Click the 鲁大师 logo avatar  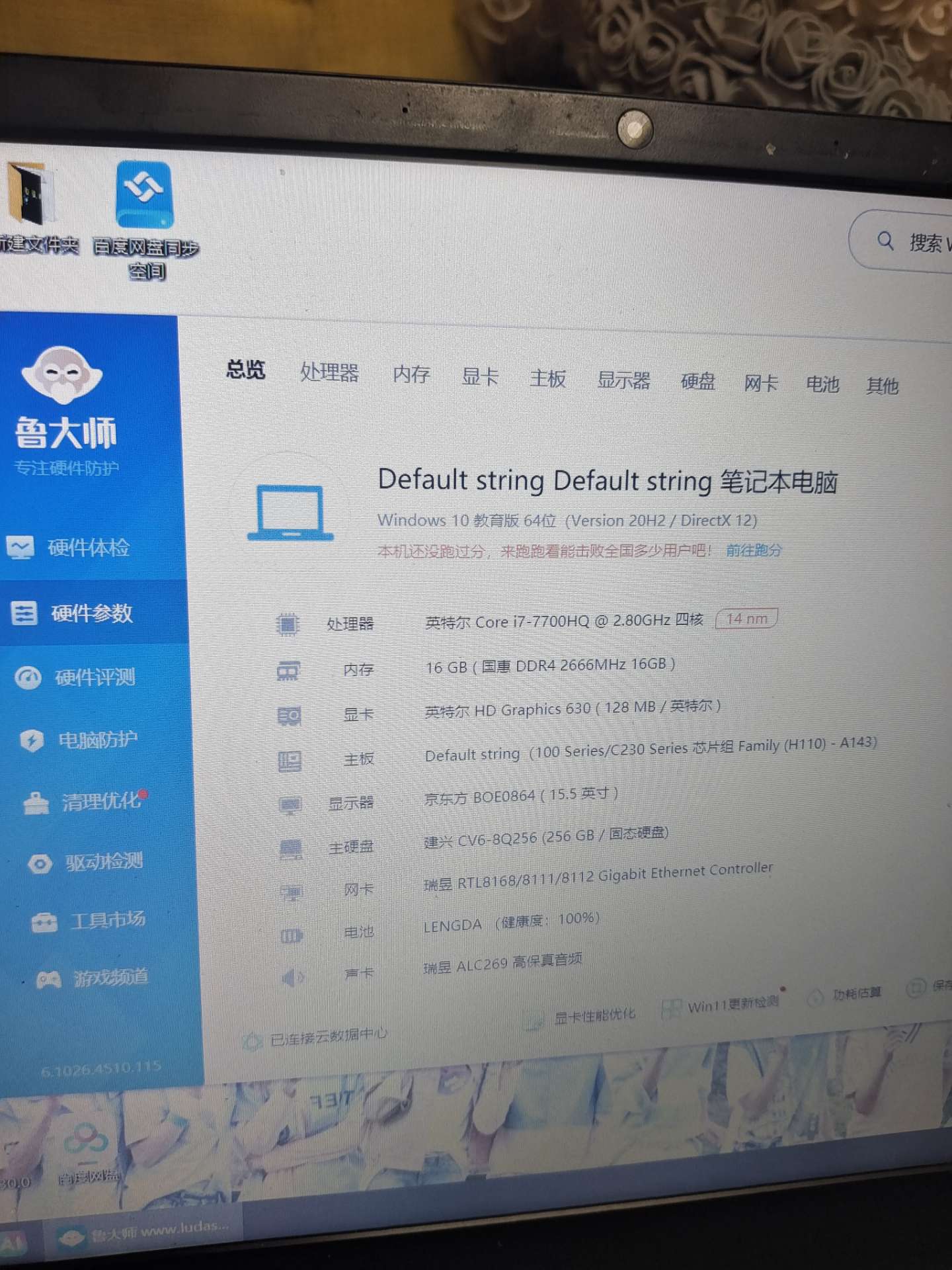61,374
